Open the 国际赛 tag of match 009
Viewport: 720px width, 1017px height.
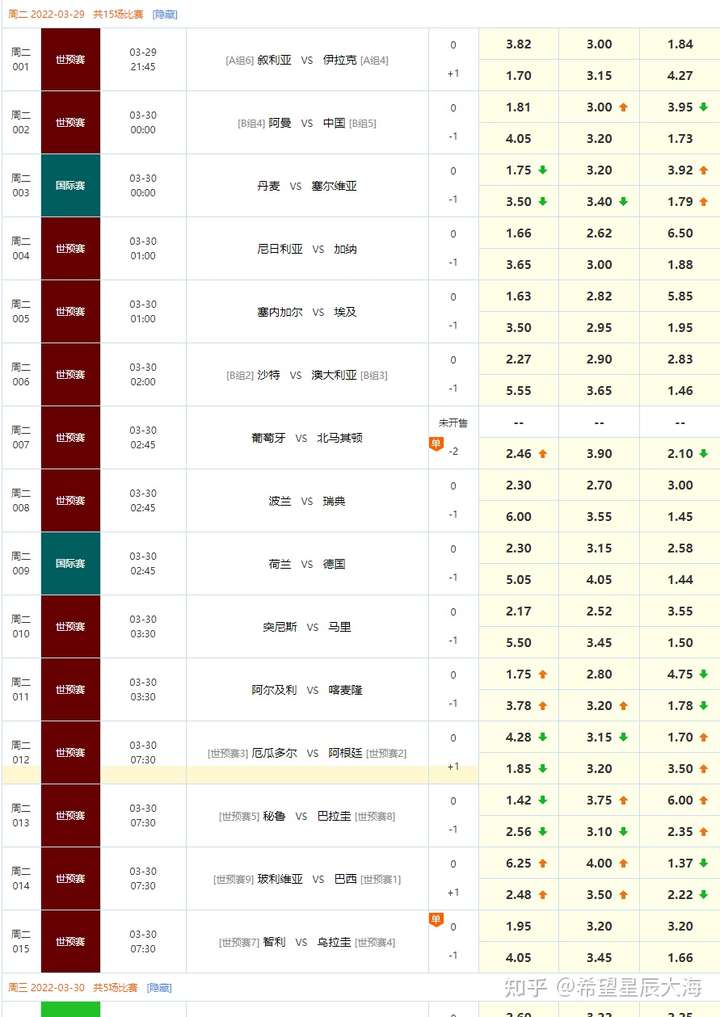(70, 564)
